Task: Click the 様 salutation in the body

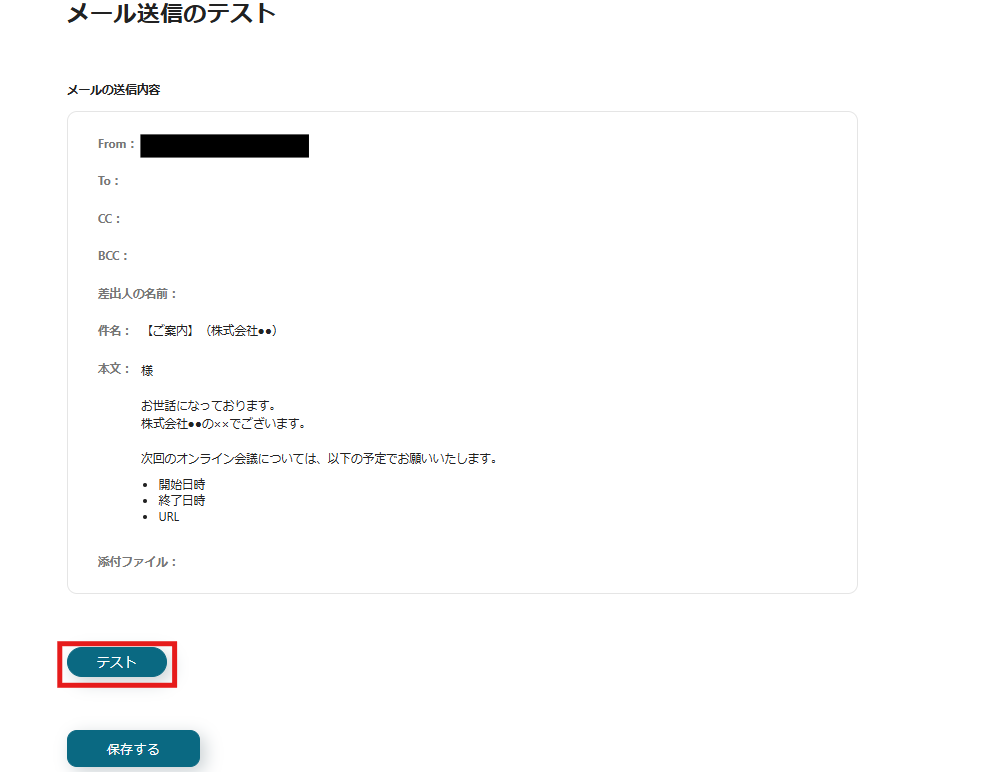Action: click(x=147, y=371)
